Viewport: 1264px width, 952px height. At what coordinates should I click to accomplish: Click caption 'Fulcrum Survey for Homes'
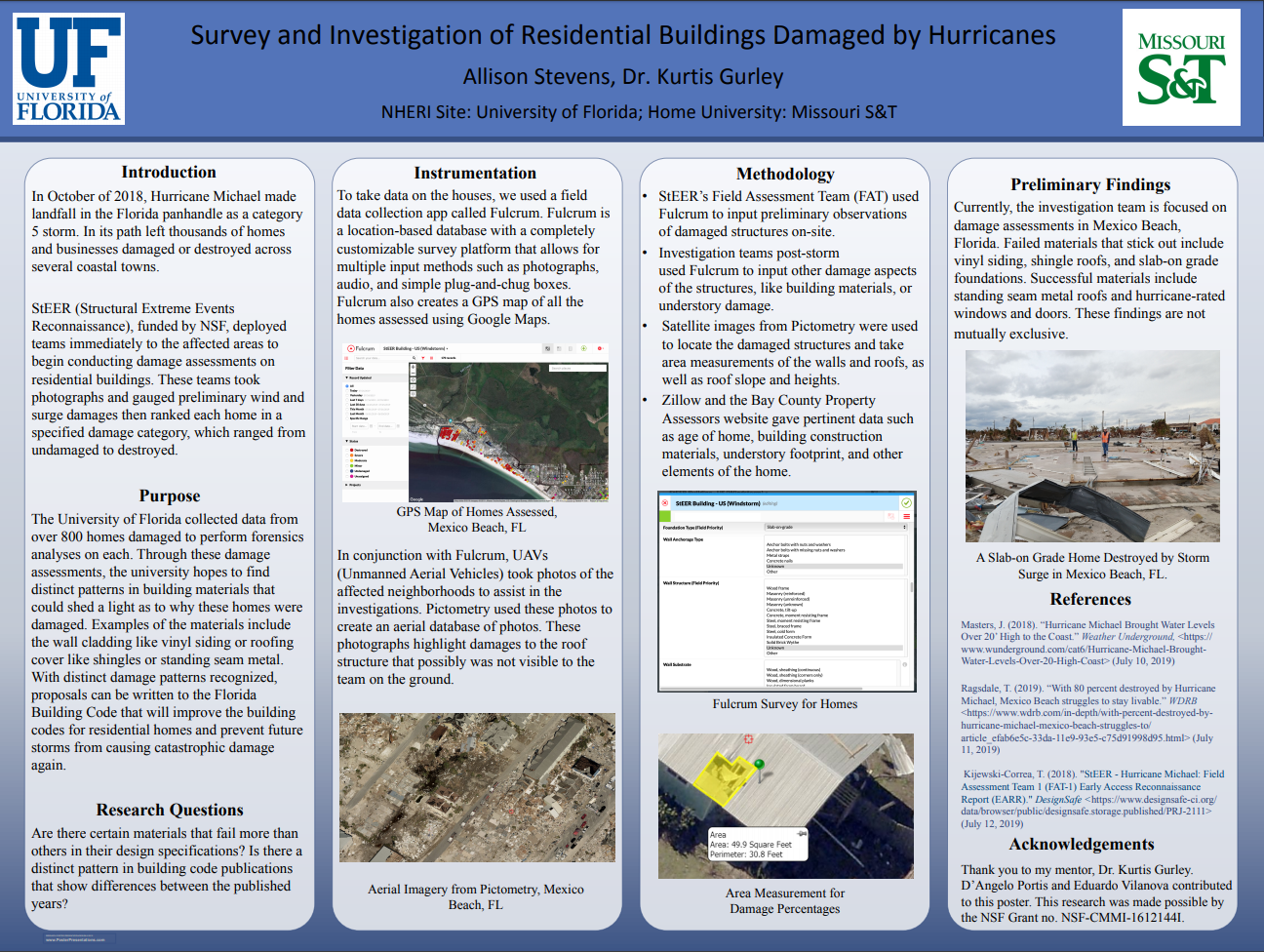pyautogui.click(x=785, y=703)
